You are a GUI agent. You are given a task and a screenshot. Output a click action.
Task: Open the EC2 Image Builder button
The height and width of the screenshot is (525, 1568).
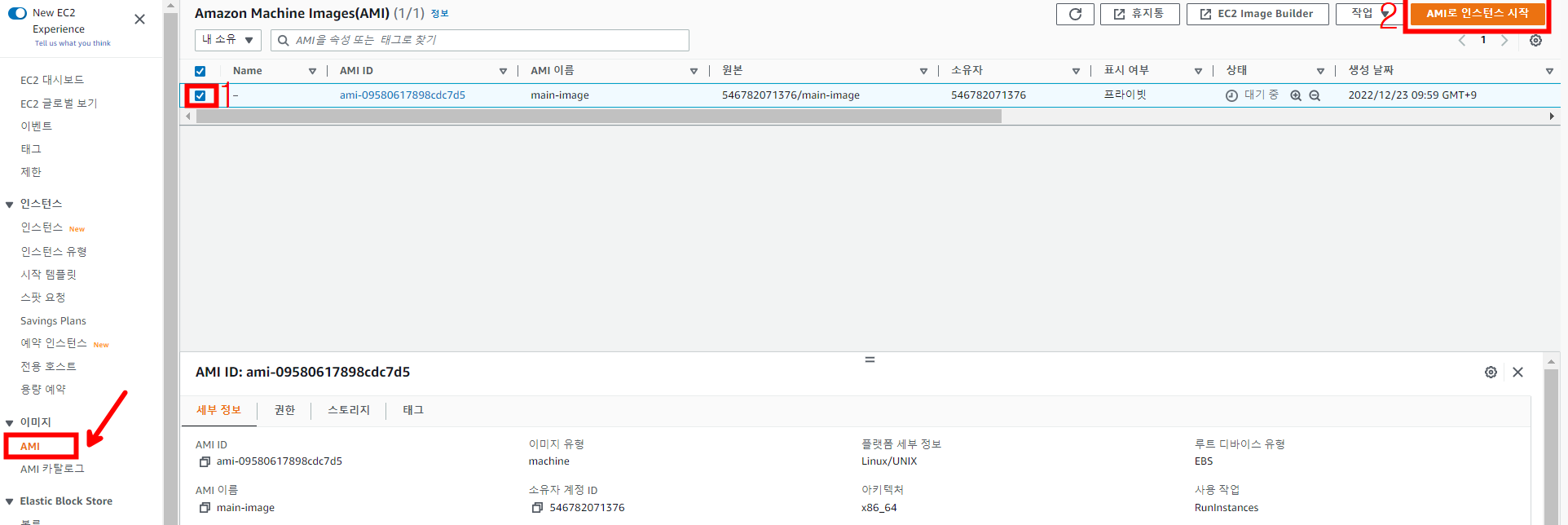click(x=1257, y=14)
